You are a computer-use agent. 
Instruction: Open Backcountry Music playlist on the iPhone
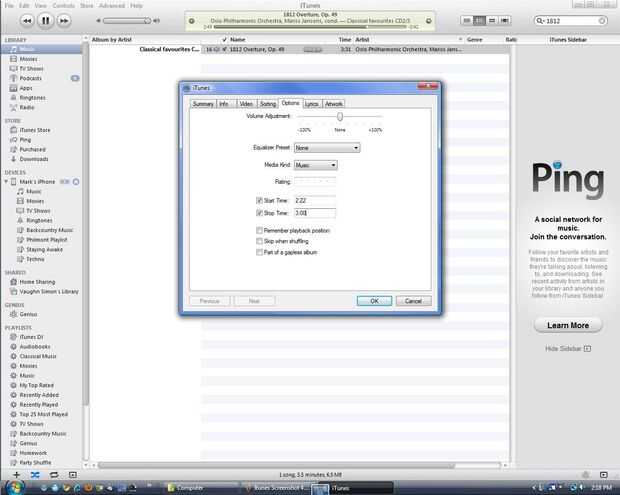(49, 230)
